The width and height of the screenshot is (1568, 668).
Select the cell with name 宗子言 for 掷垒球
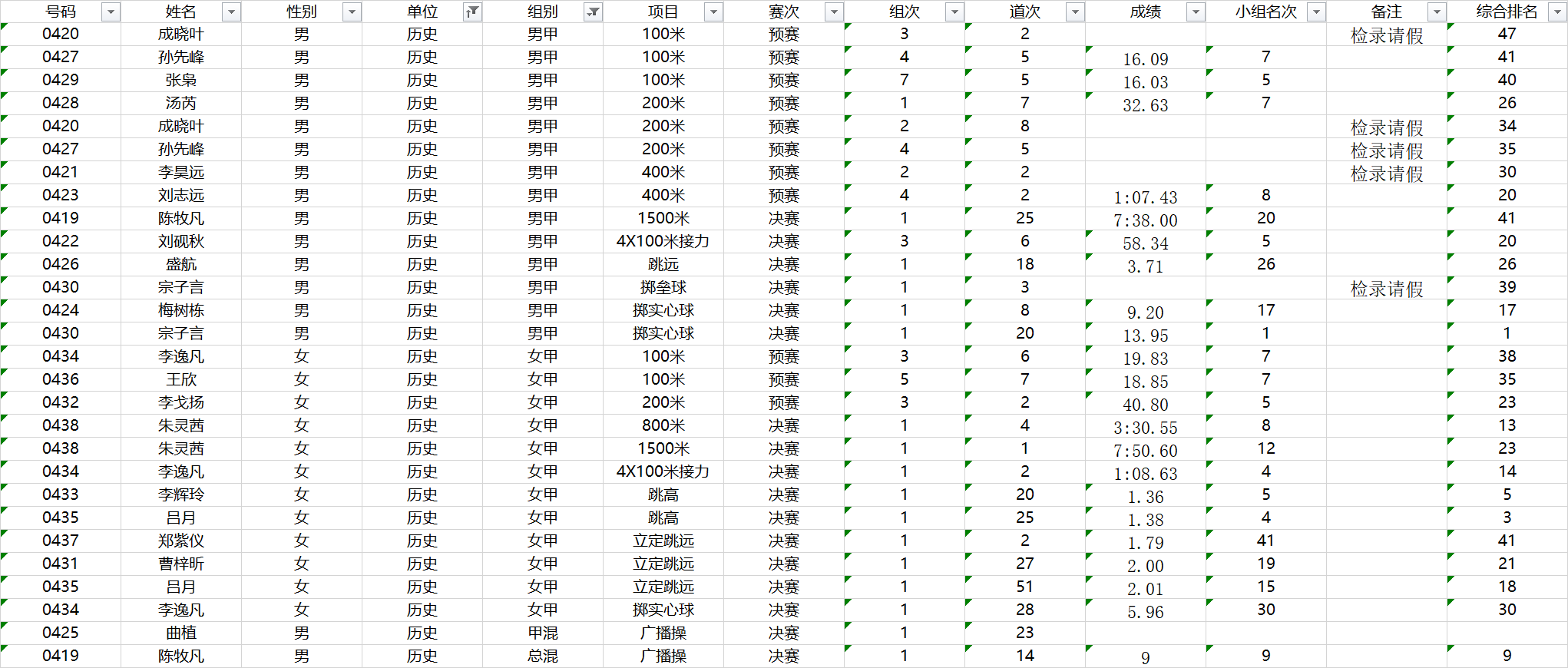(181, 287)
